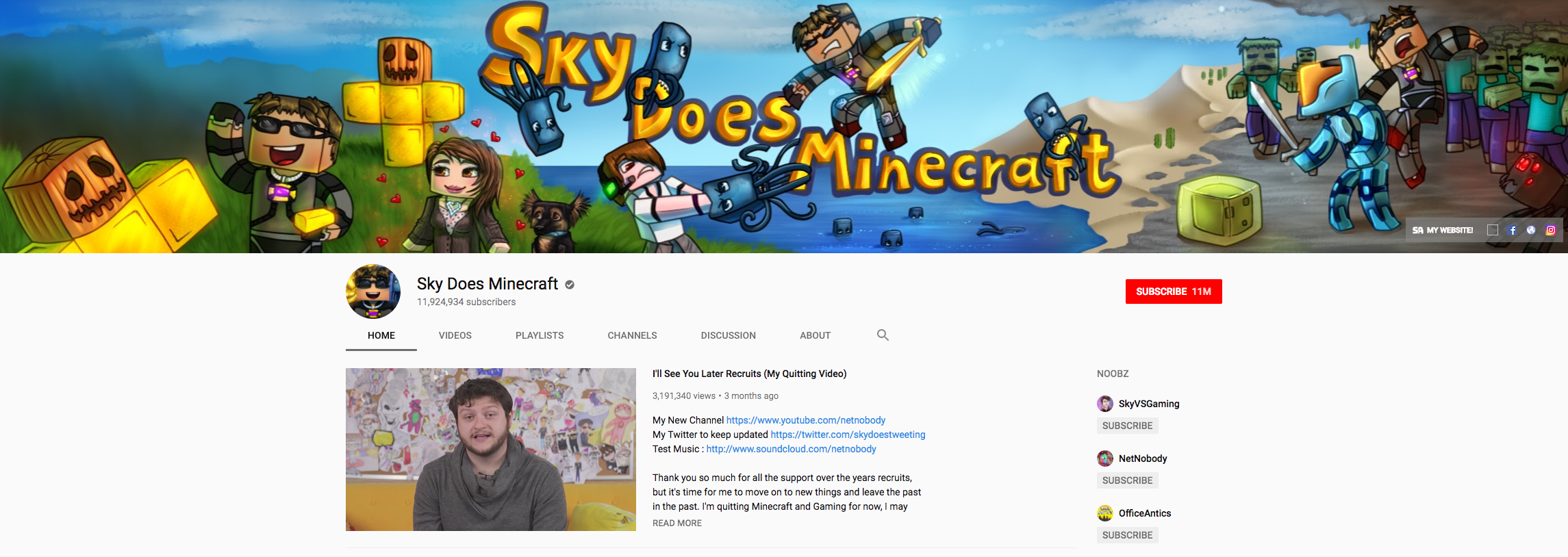Click the channel search magnifier icon
Screen dimensions: 1568x557
point(883,335)
